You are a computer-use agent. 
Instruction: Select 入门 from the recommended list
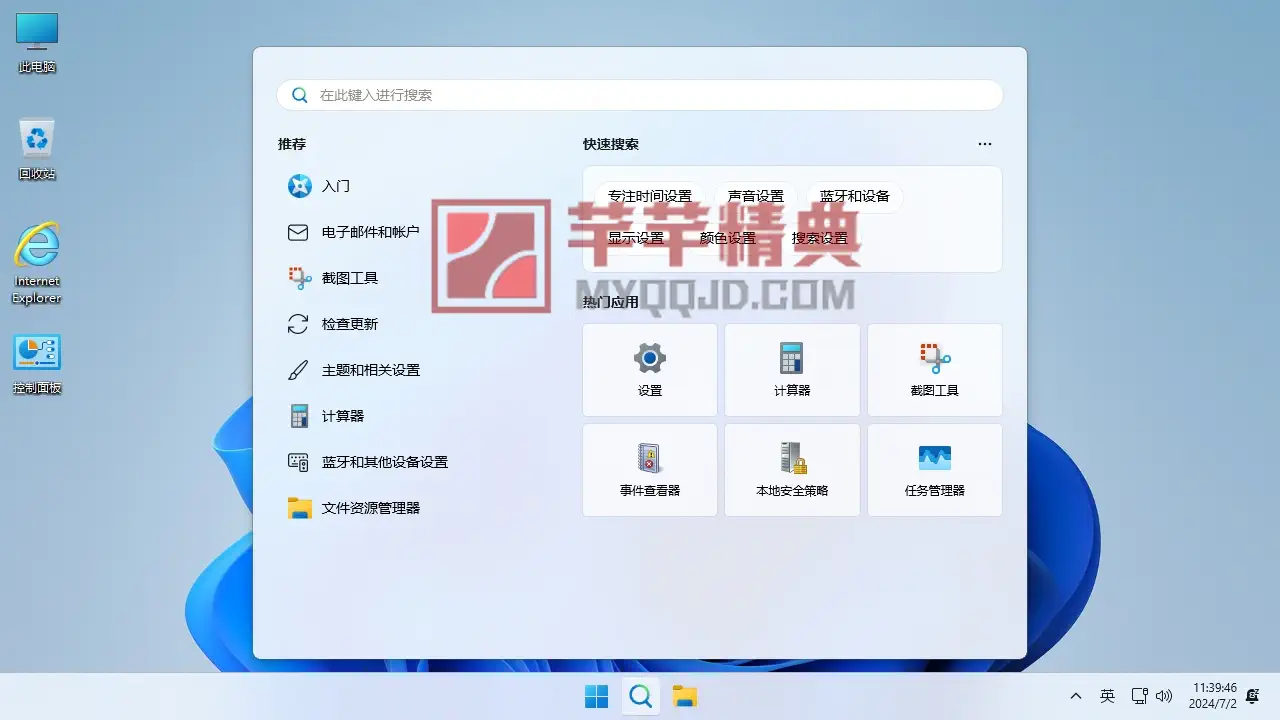(336, 186)
